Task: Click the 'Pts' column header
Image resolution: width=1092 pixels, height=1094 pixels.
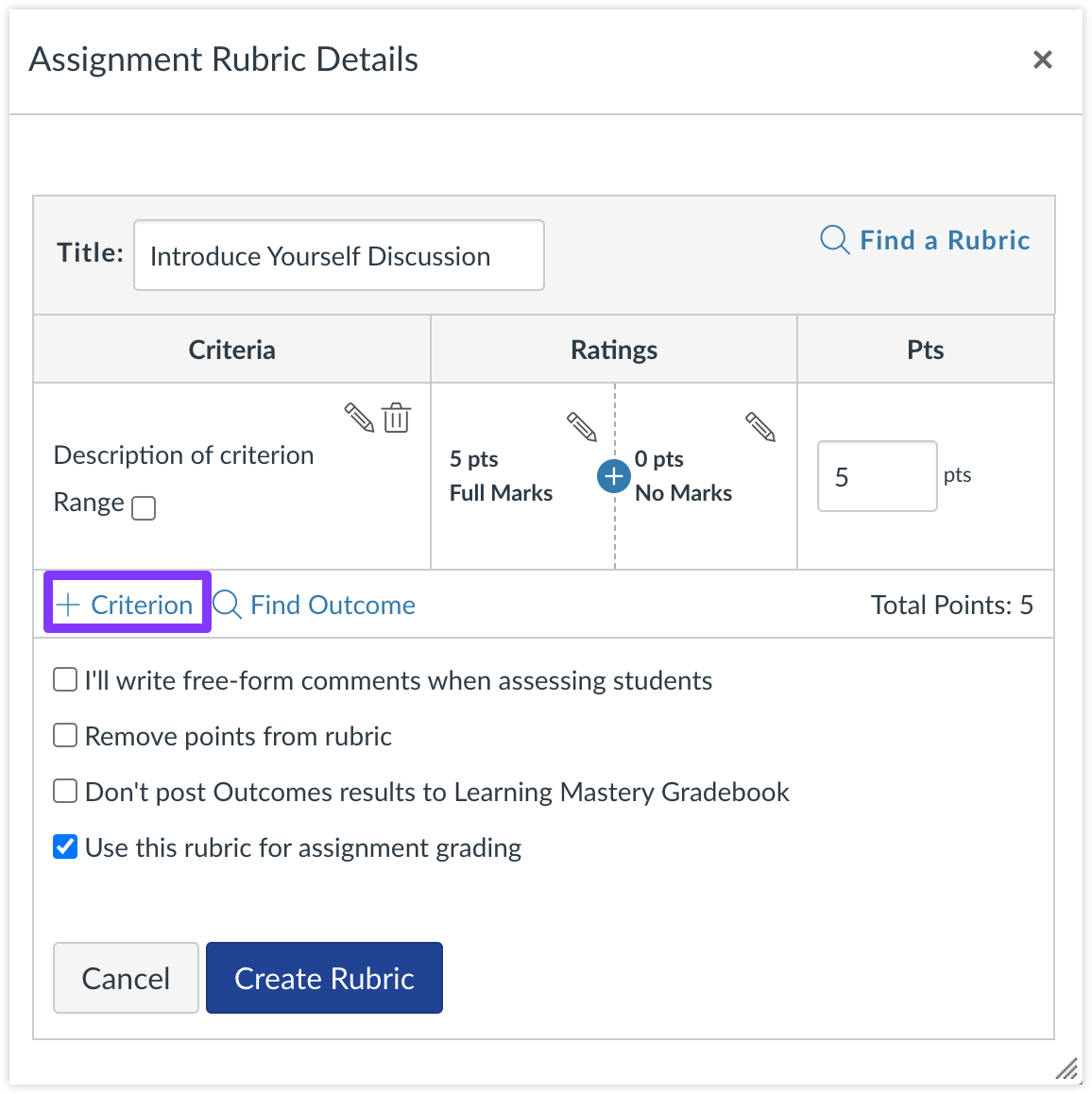Action: pyautogui.click(x=925, y=350)
